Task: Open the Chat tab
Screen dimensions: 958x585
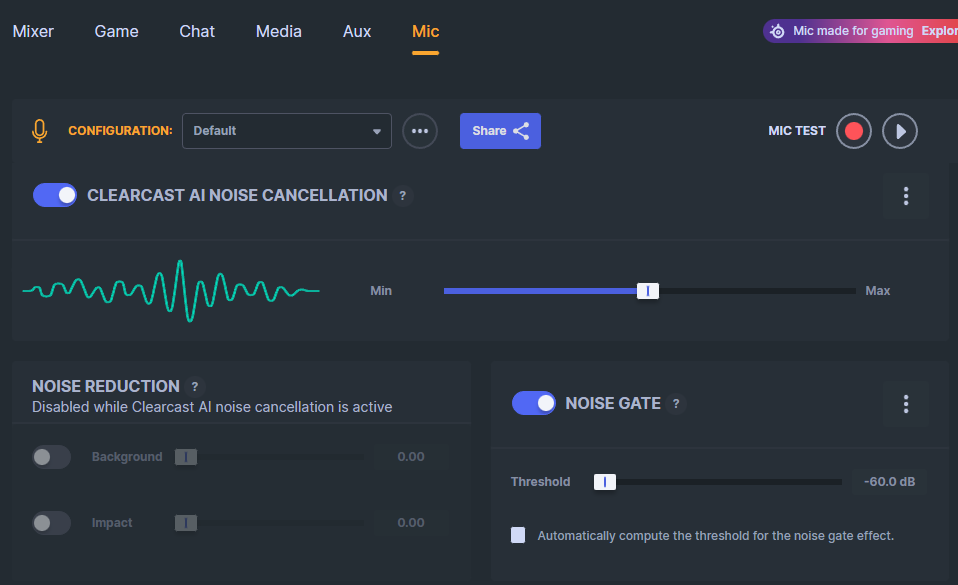Action: click(197, 31)
